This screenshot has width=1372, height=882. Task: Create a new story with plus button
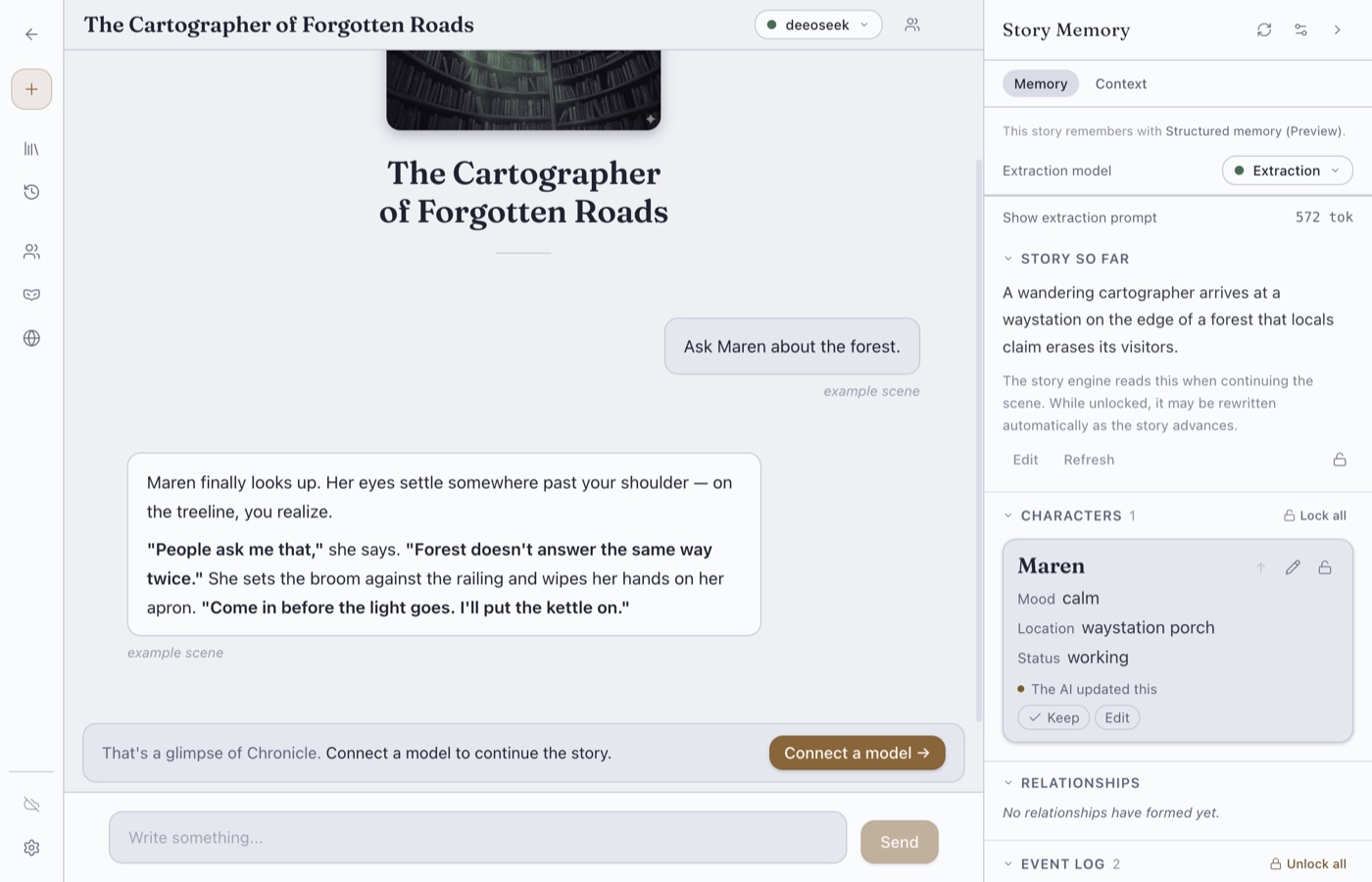[x=31, y=89]
